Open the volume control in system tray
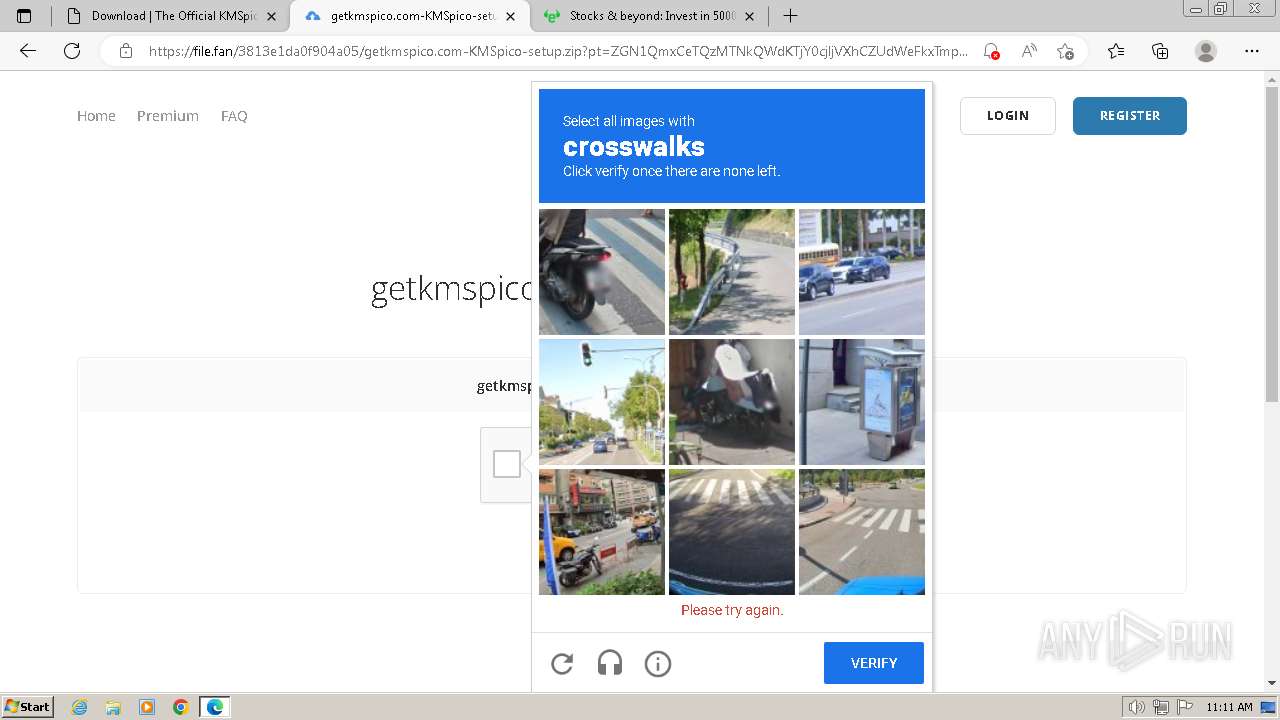The image size is (1280, 720). click(x=1137, y=707)
